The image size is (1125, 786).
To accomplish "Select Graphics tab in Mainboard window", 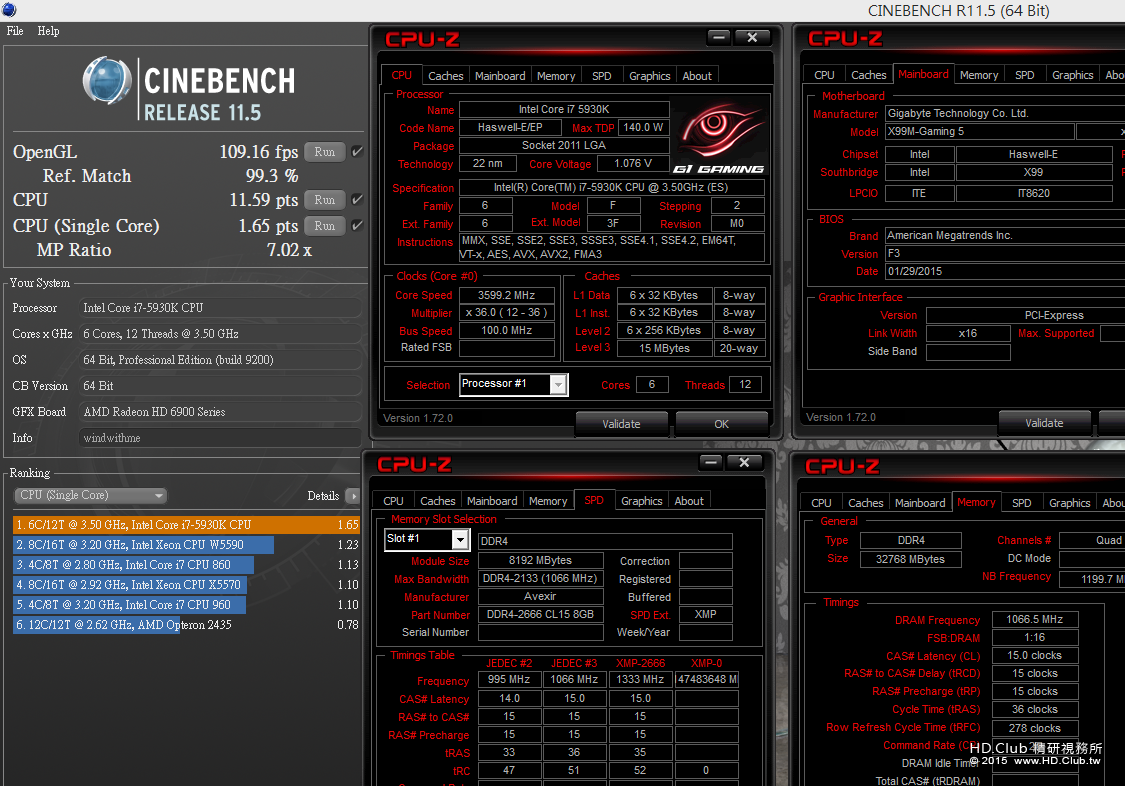I will [1073, 75].
